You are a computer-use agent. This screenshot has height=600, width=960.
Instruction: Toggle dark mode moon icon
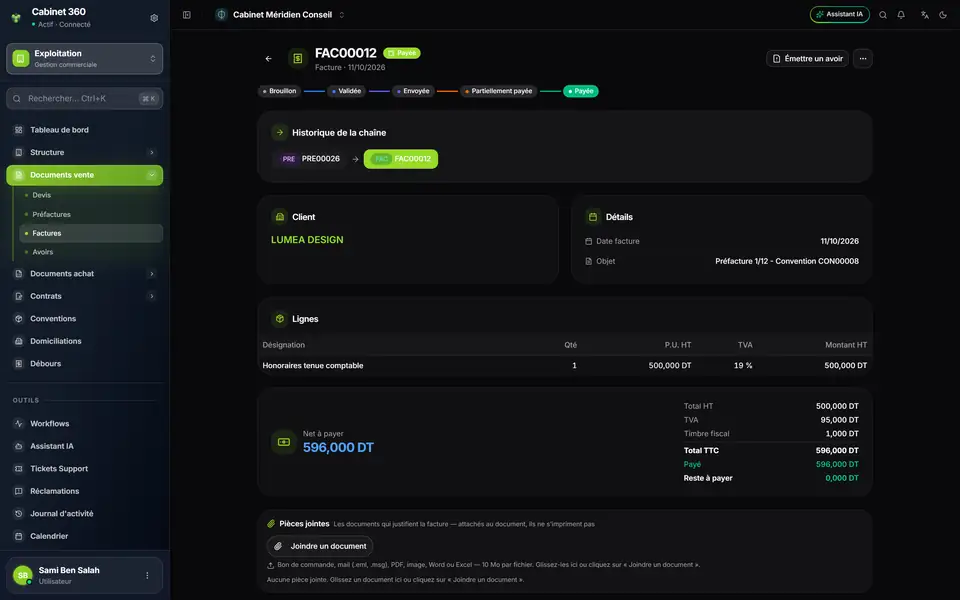tap(943, 15)
